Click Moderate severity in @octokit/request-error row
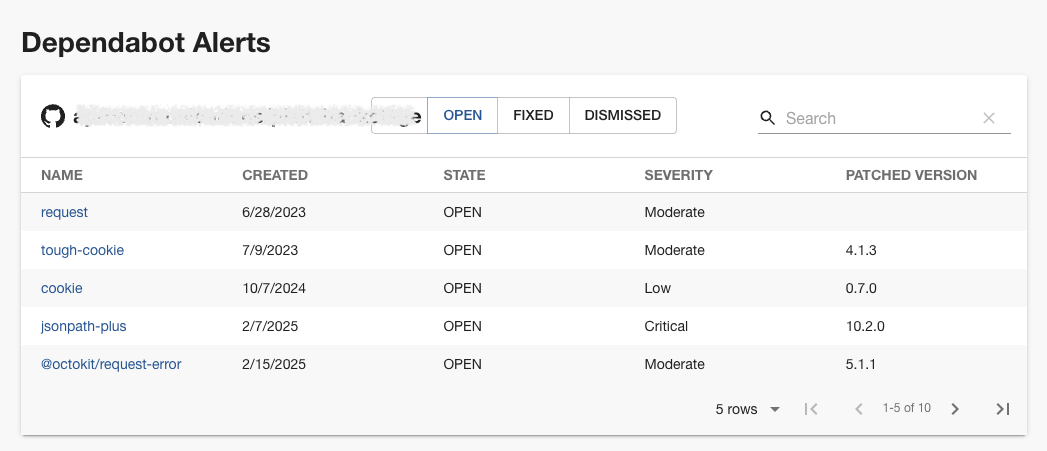The height and width of the screenshot is (451, 1047). tap(674, 365)
